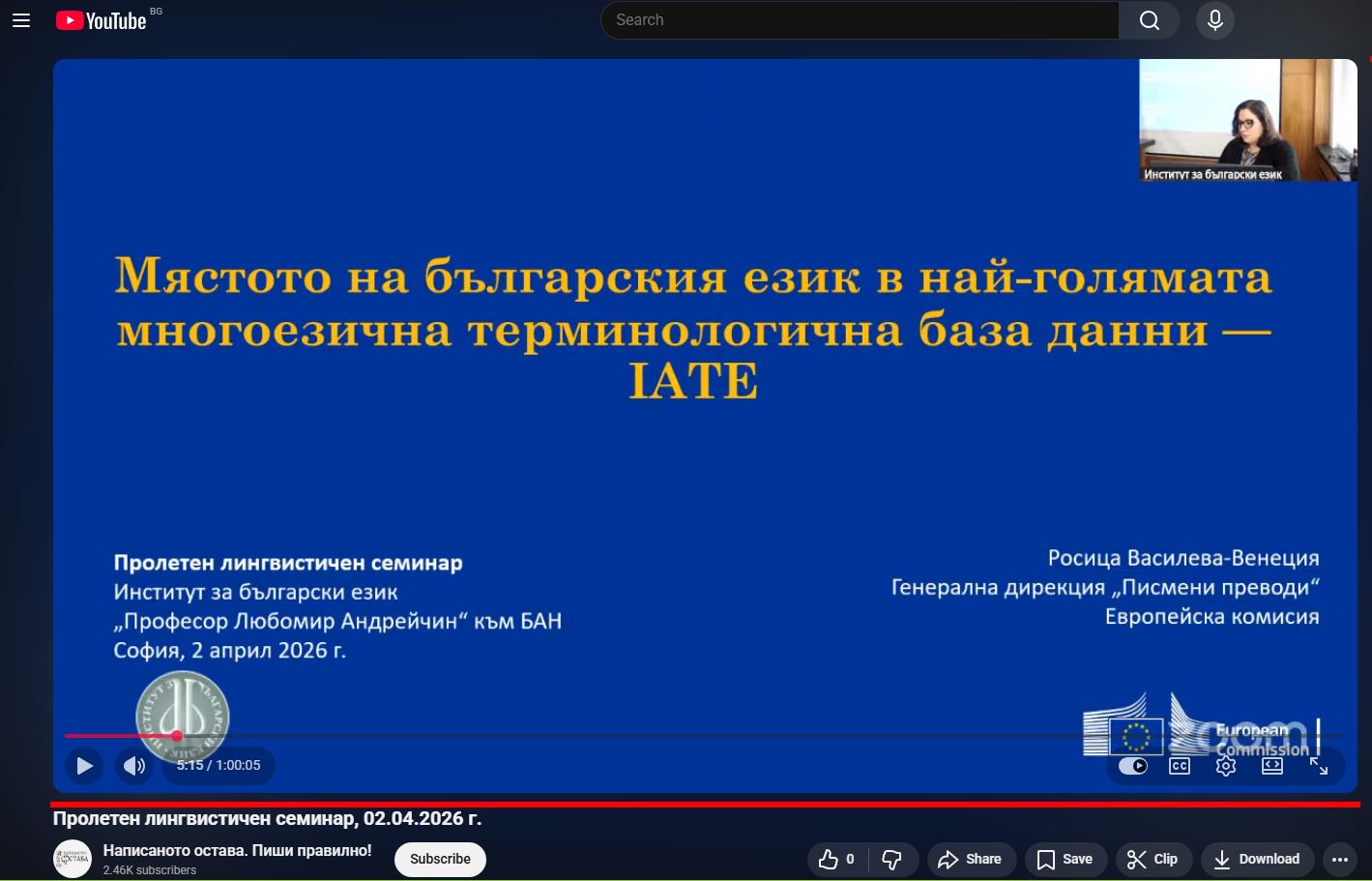Screen dimensions: 1372x881
Task: Open the hamburger guide menu
Action: tap(21, 20)
